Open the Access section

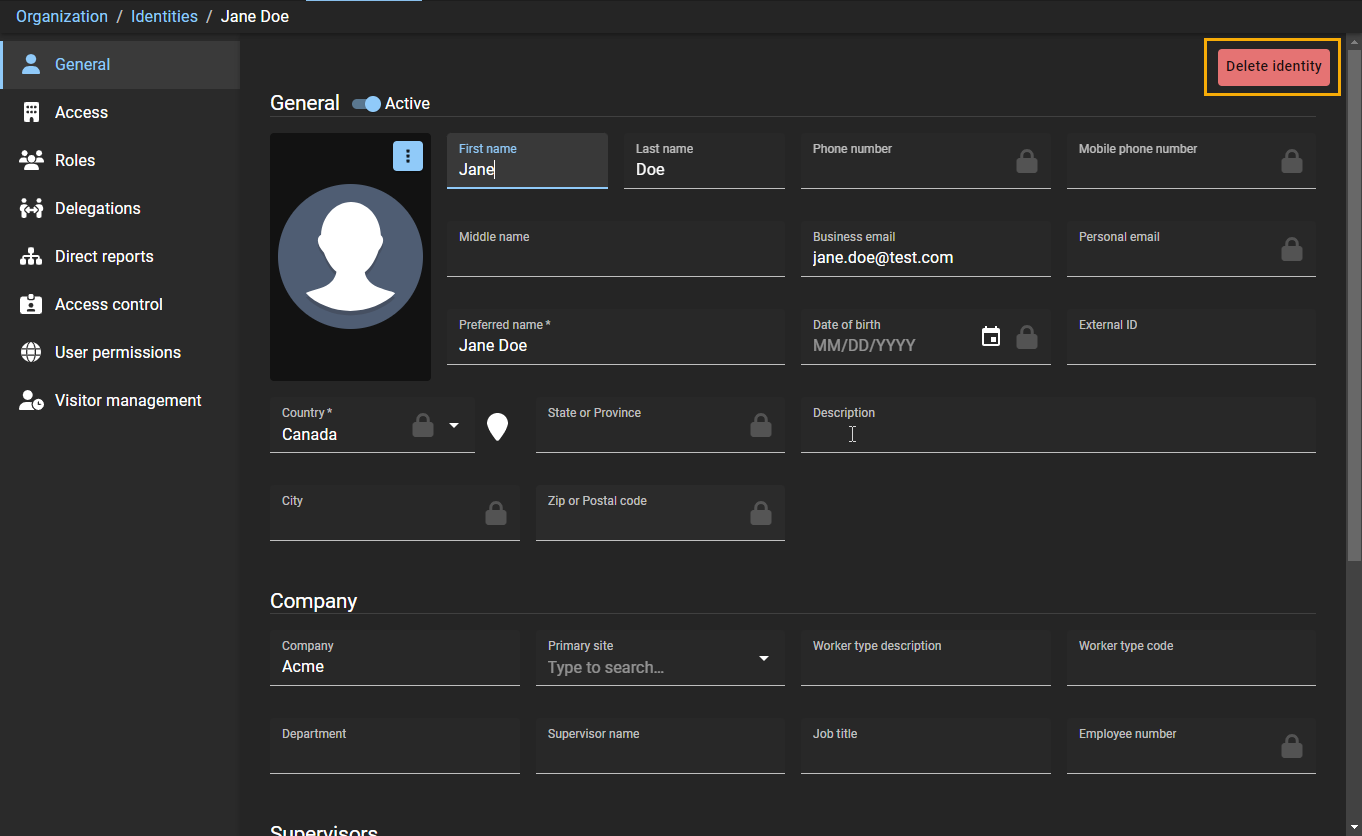[x=120, y=113]
